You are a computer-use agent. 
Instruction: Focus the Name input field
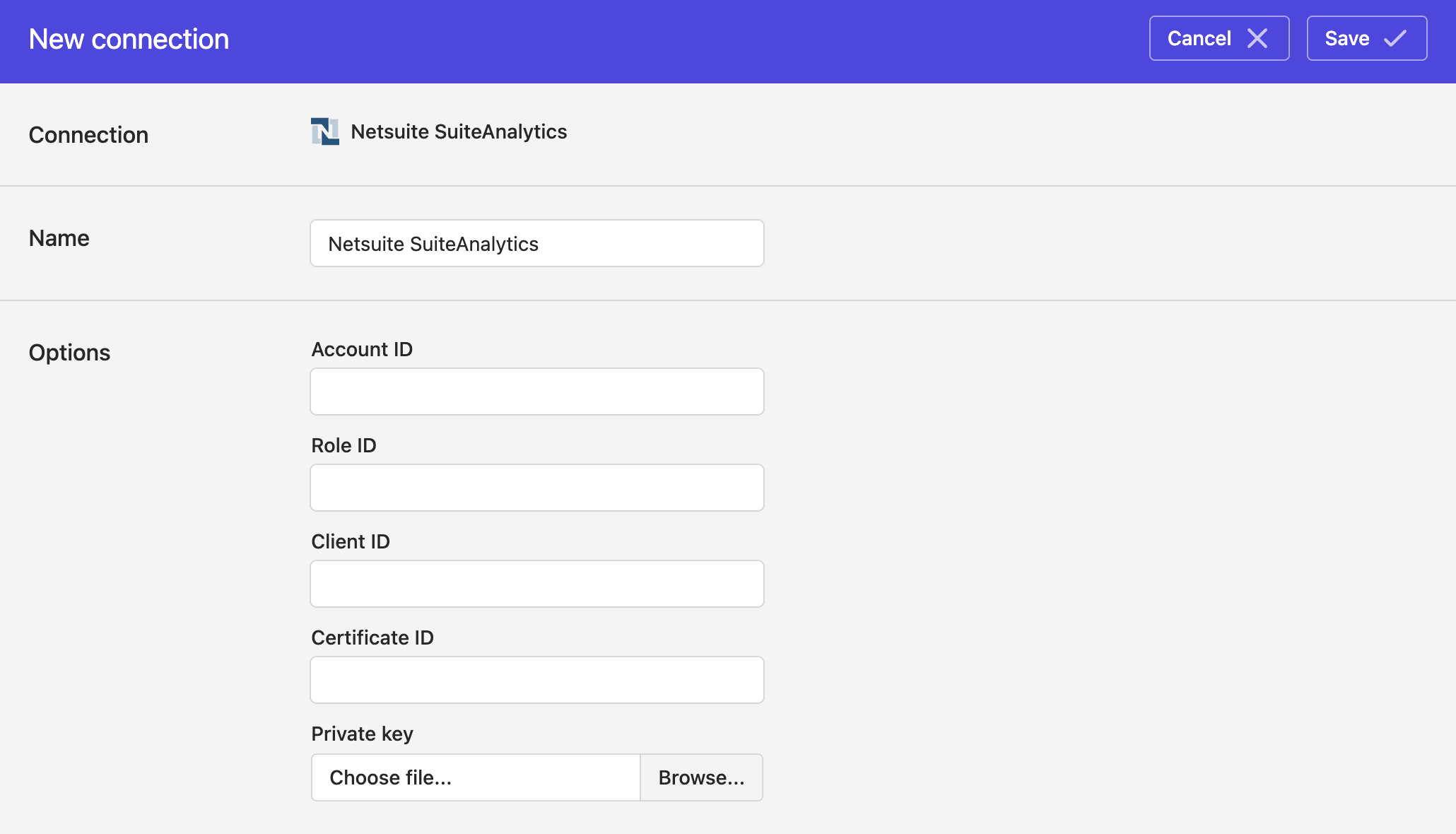coord(537,243)
